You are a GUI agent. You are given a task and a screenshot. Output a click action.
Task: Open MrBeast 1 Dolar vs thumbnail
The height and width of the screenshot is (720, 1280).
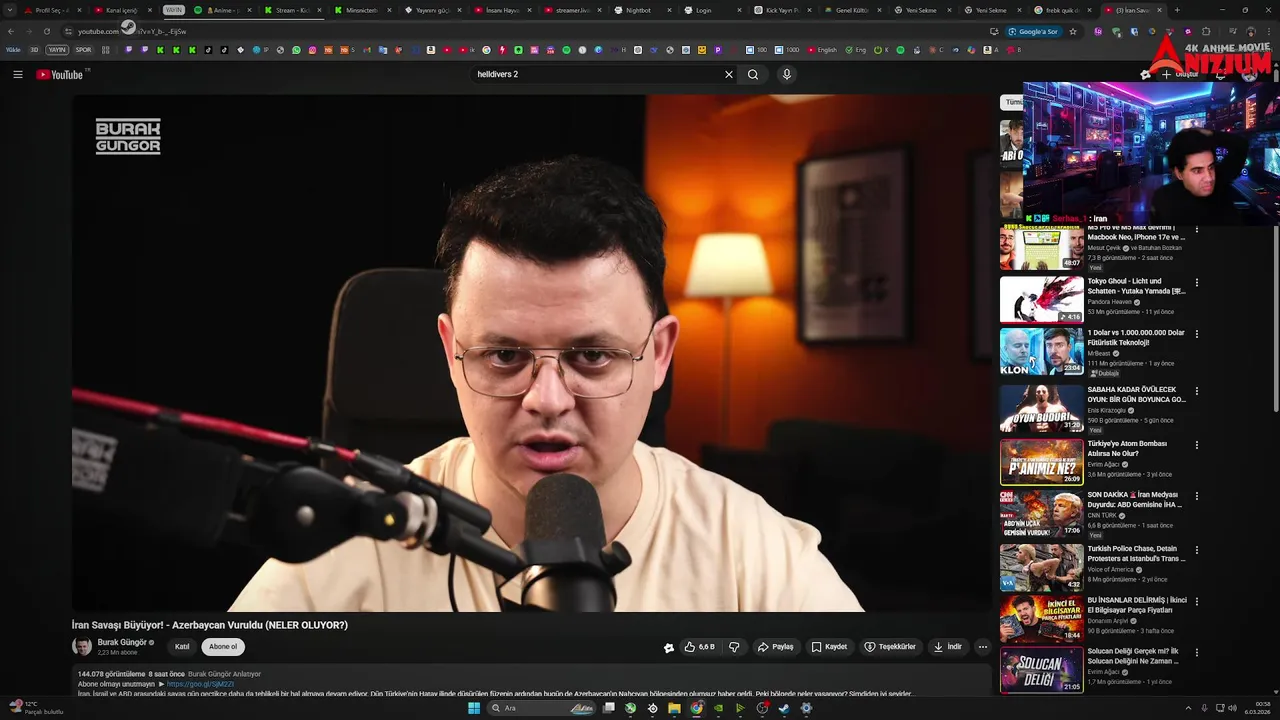tap(1041, 351)
